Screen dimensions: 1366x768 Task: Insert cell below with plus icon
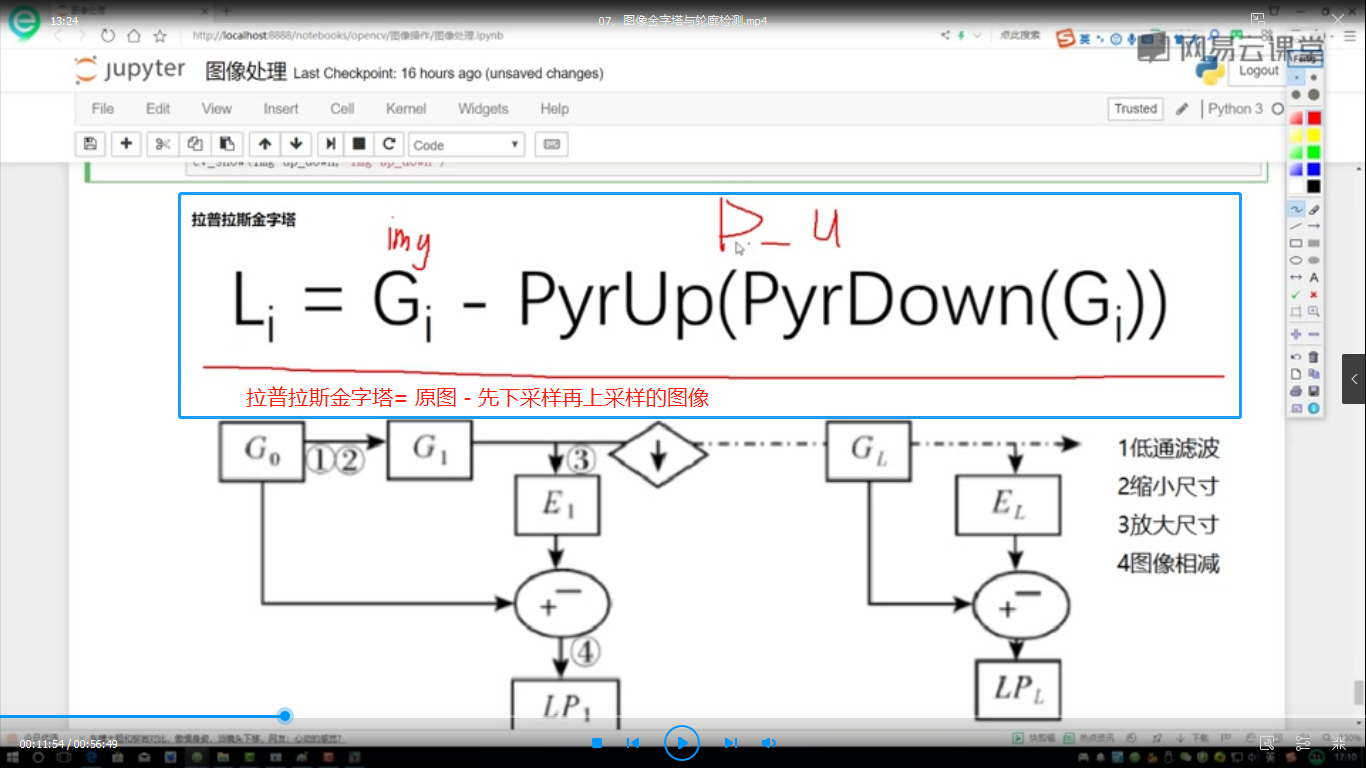pyautogui.click(x=126, y=144)
